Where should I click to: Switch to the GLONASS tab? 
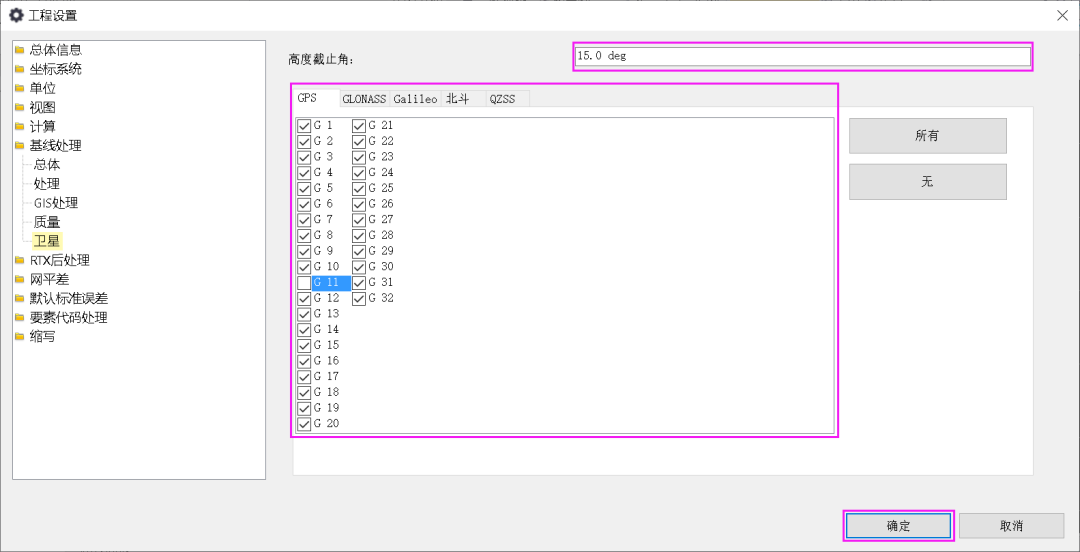(x=364, y=99)
